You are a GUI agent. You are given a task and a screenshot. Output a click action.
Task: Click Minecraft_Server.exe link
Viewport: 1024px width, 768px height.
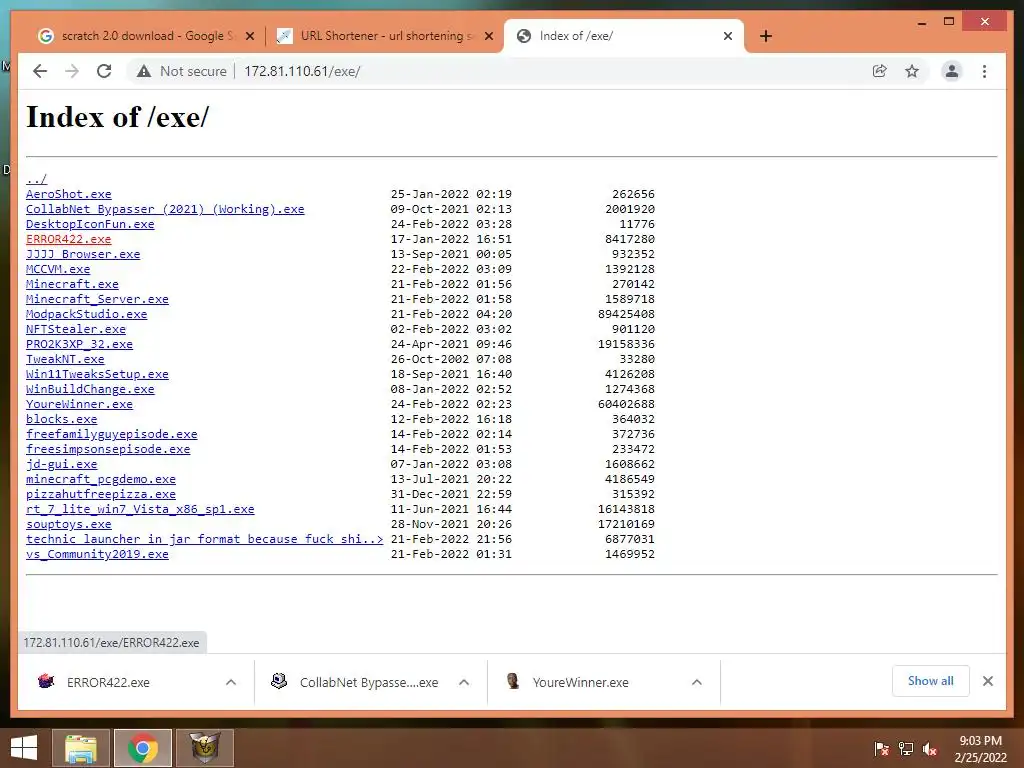click(97, 299)
